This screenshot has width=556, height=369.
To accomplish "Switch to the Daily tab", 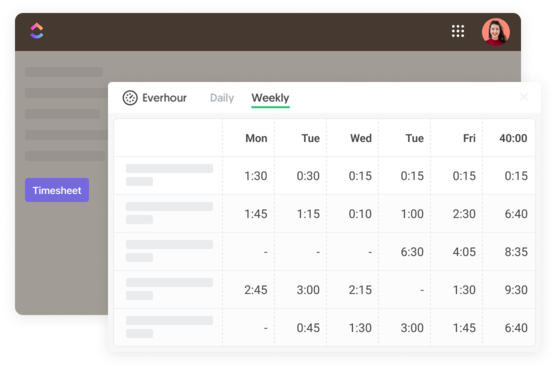I will pyautogui.click(x=222, y=98).
